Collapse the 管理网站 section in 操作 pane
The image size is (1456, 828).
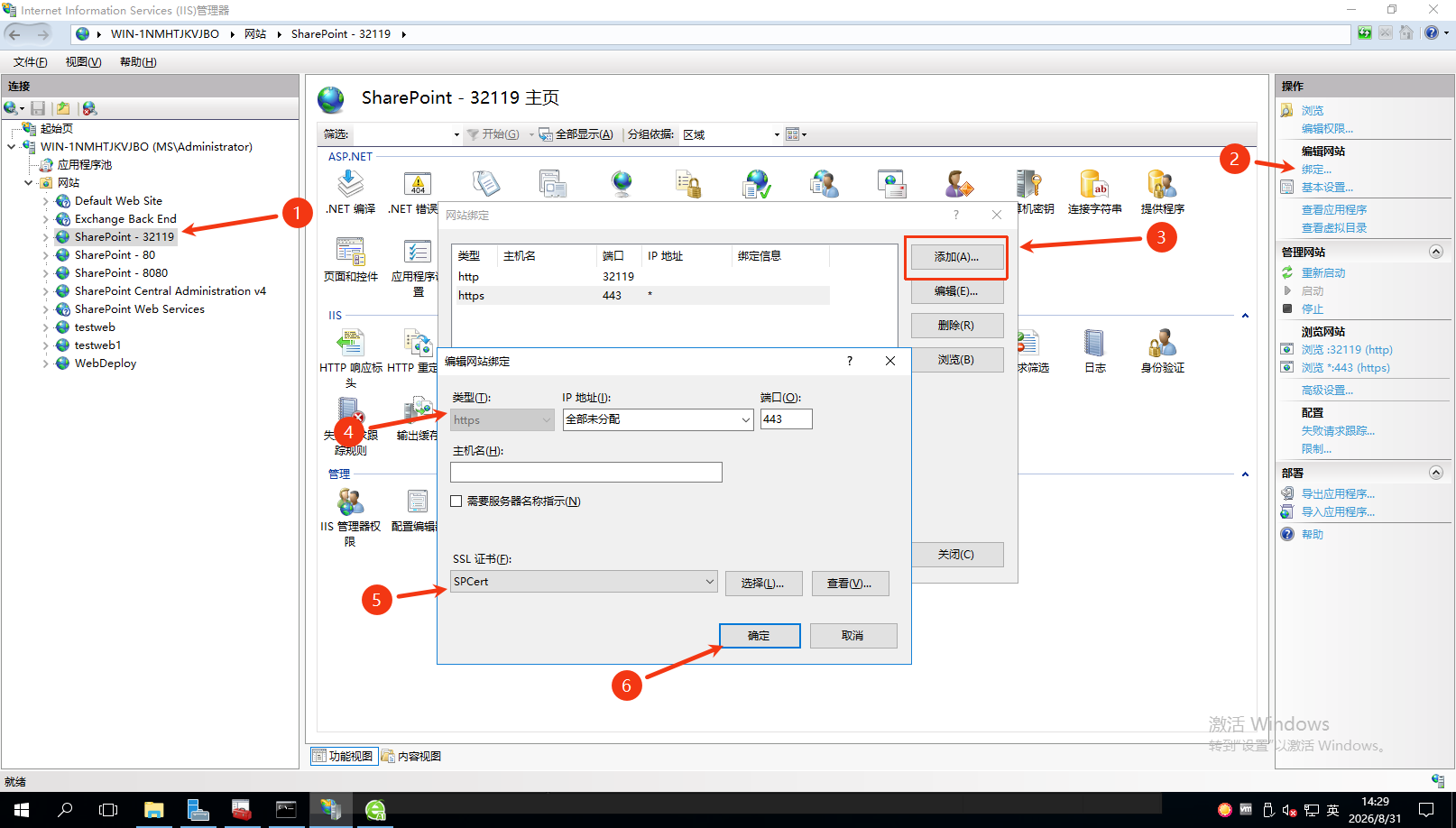[x=1436, y=252]
